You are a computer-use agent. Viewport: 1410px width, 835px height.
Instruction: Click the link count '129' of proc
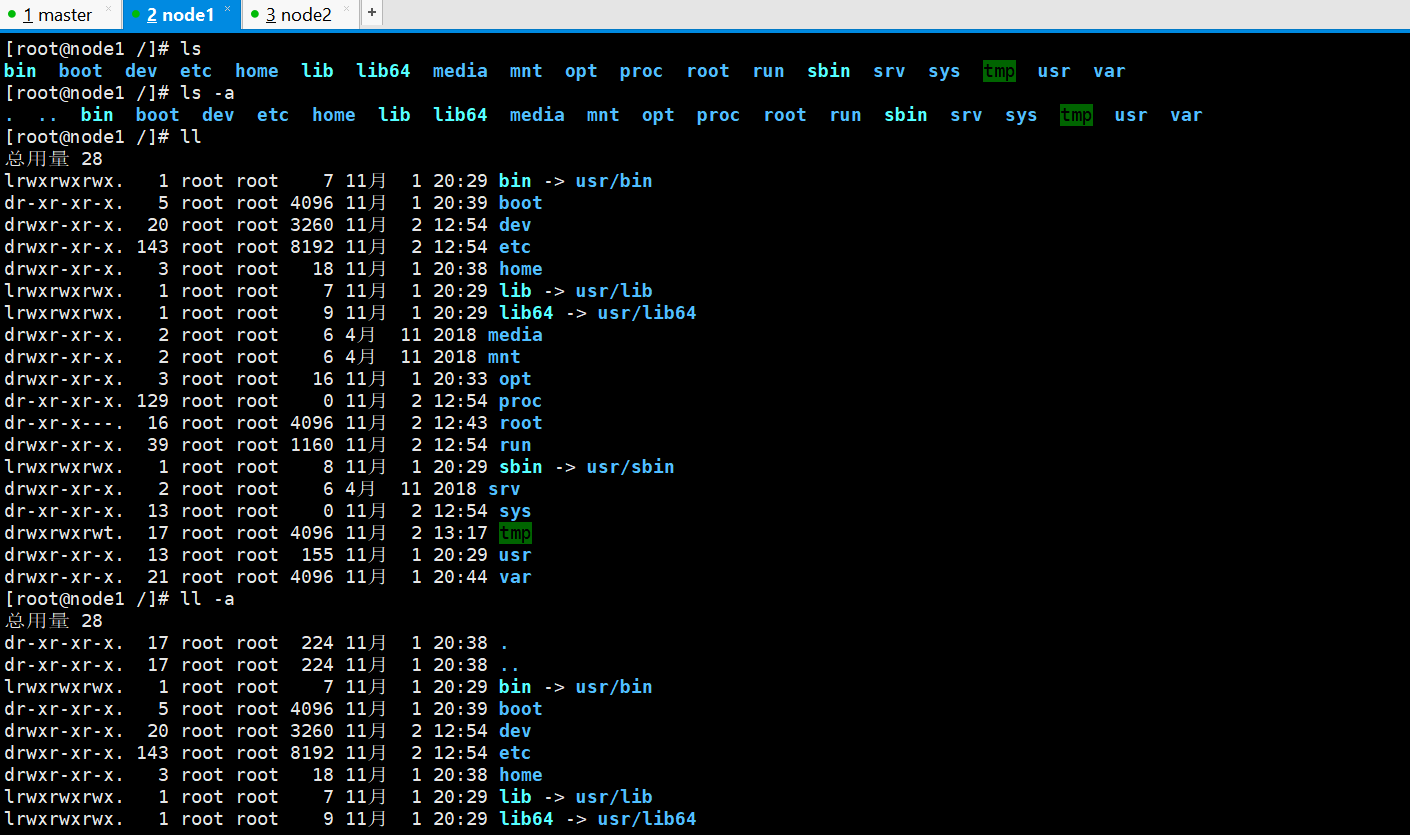click(153, 401)
